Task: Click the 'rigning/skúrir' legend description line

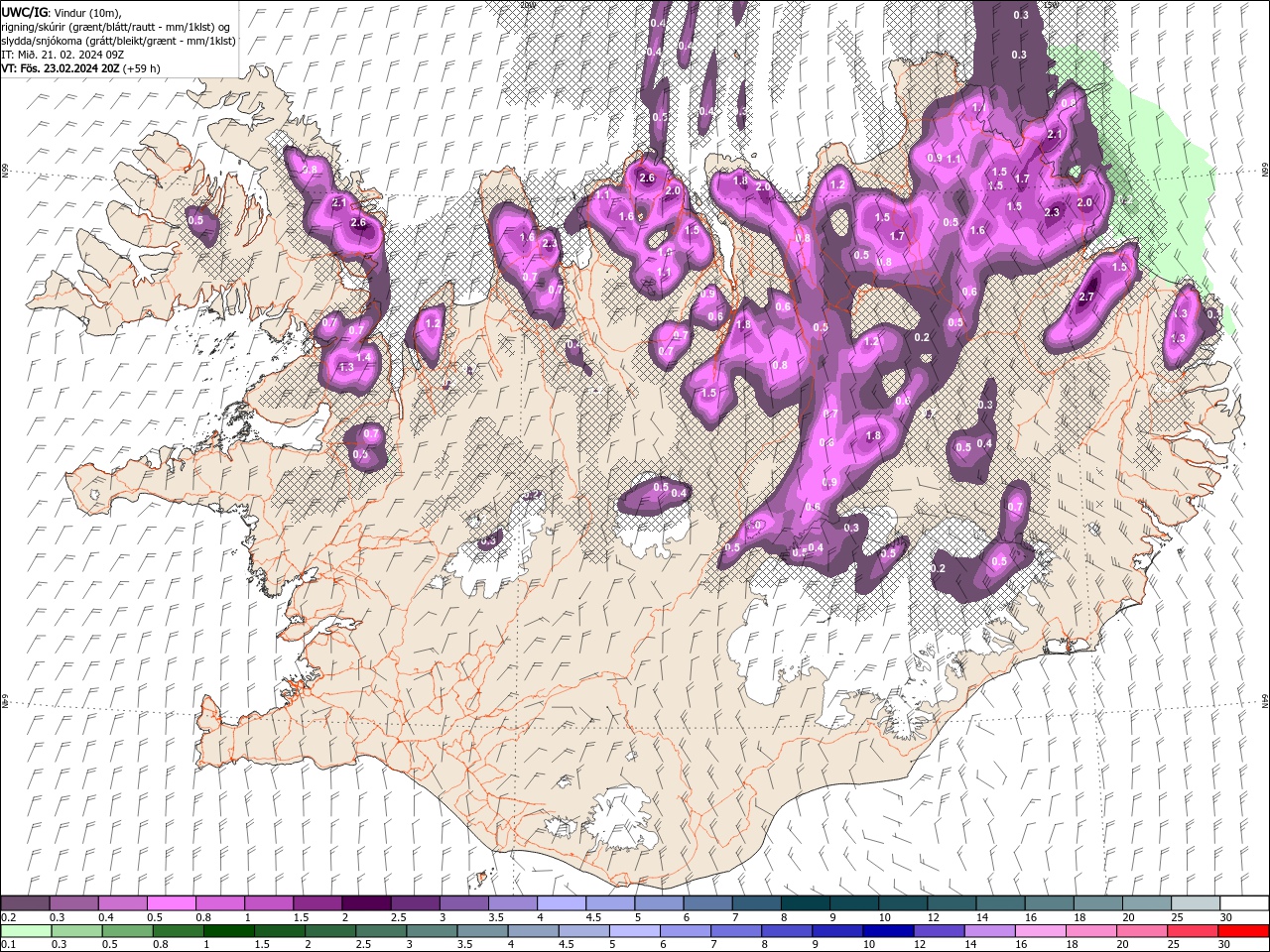Action: point(116,27)
